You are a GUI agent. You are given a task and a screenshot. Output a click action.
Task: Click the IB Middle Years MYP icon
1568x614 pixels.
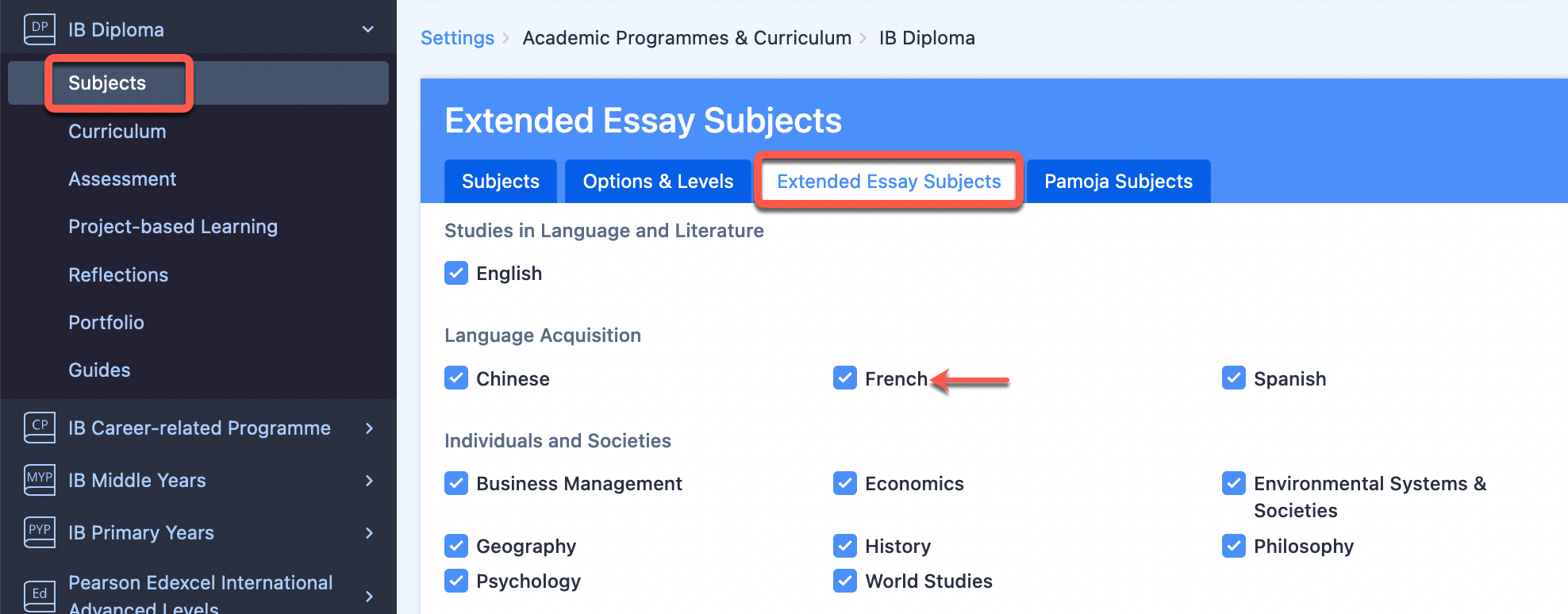point(40,480)
